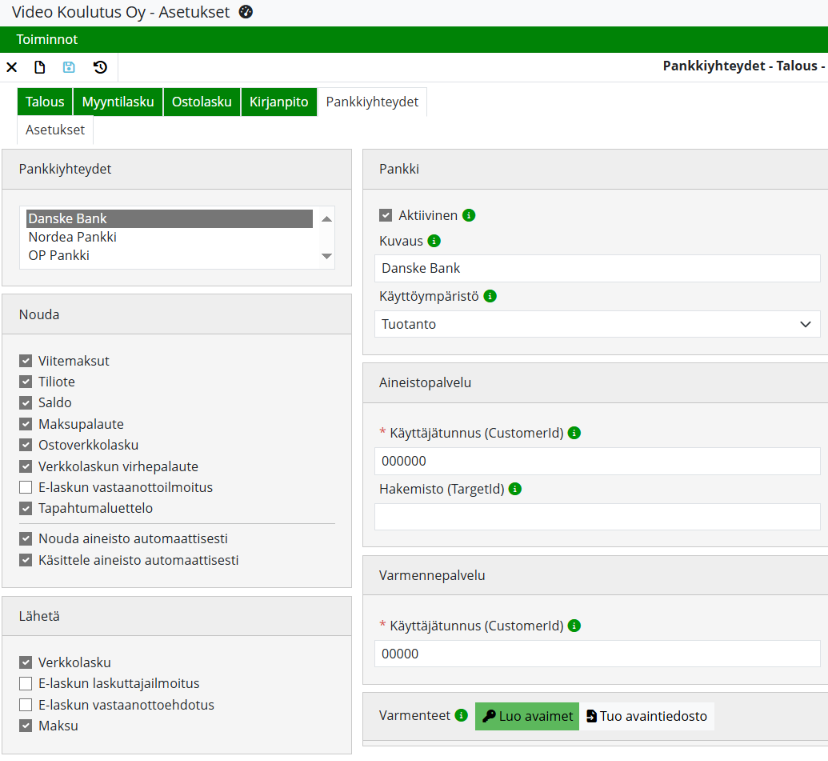
Task: Click info icon next to Käyttöympäristö
Action: (x=490, y=296)
